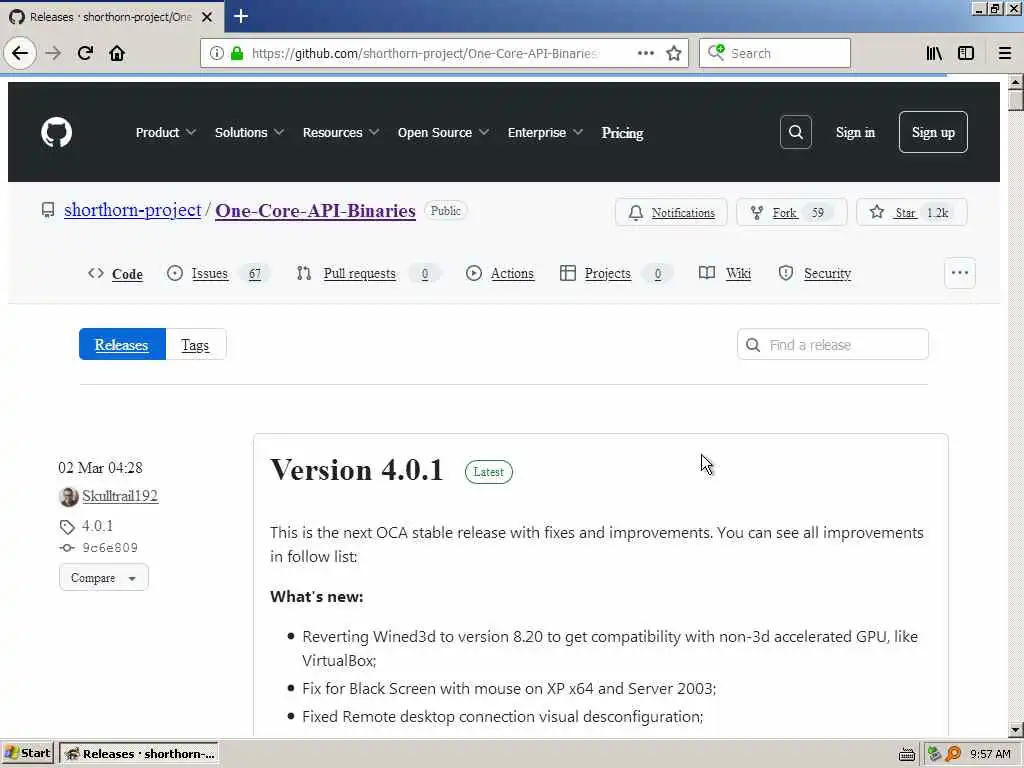The height and width of the screenshot is (768, 1024).
Task: Click in the Find a release field
Action: (x=833, y=344)
